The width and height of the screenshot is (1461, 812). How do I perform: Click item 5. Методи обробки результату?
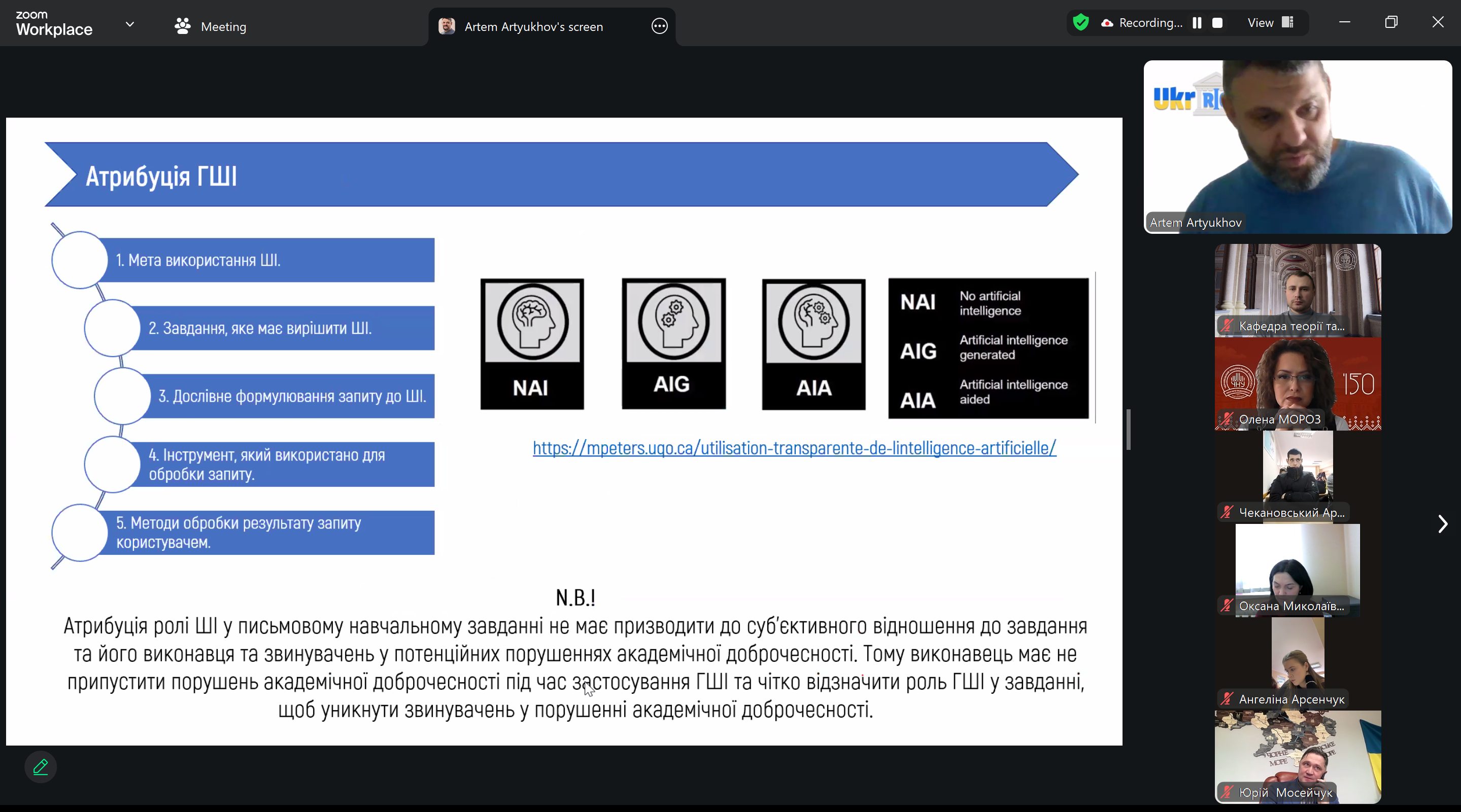[266, 532]
